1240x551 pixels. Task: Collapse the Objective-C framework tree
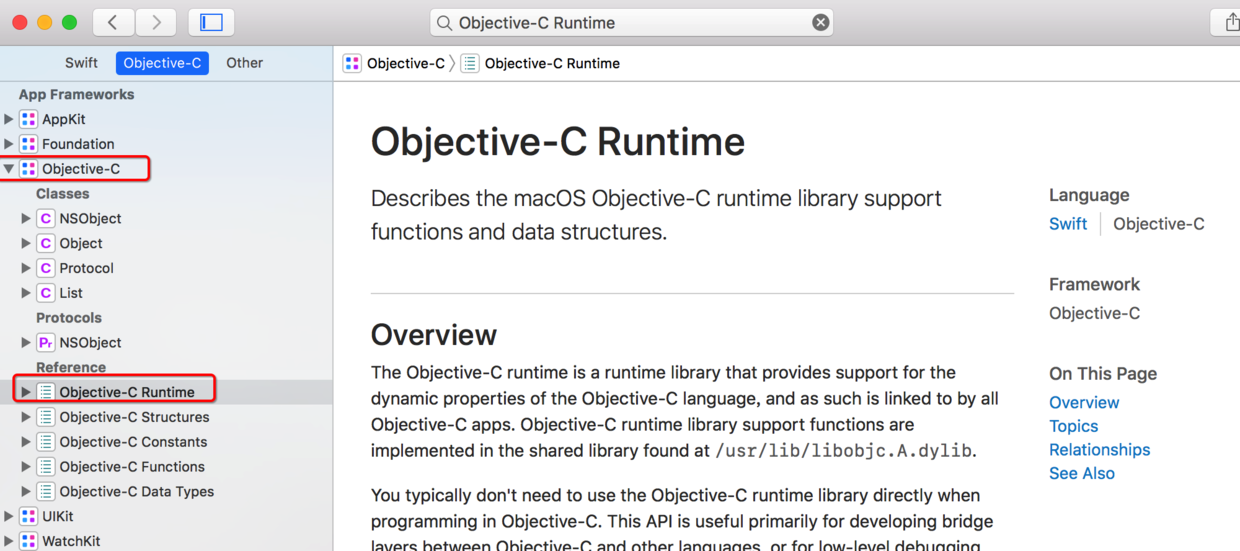pyautogui.click(x=9, y=169)
